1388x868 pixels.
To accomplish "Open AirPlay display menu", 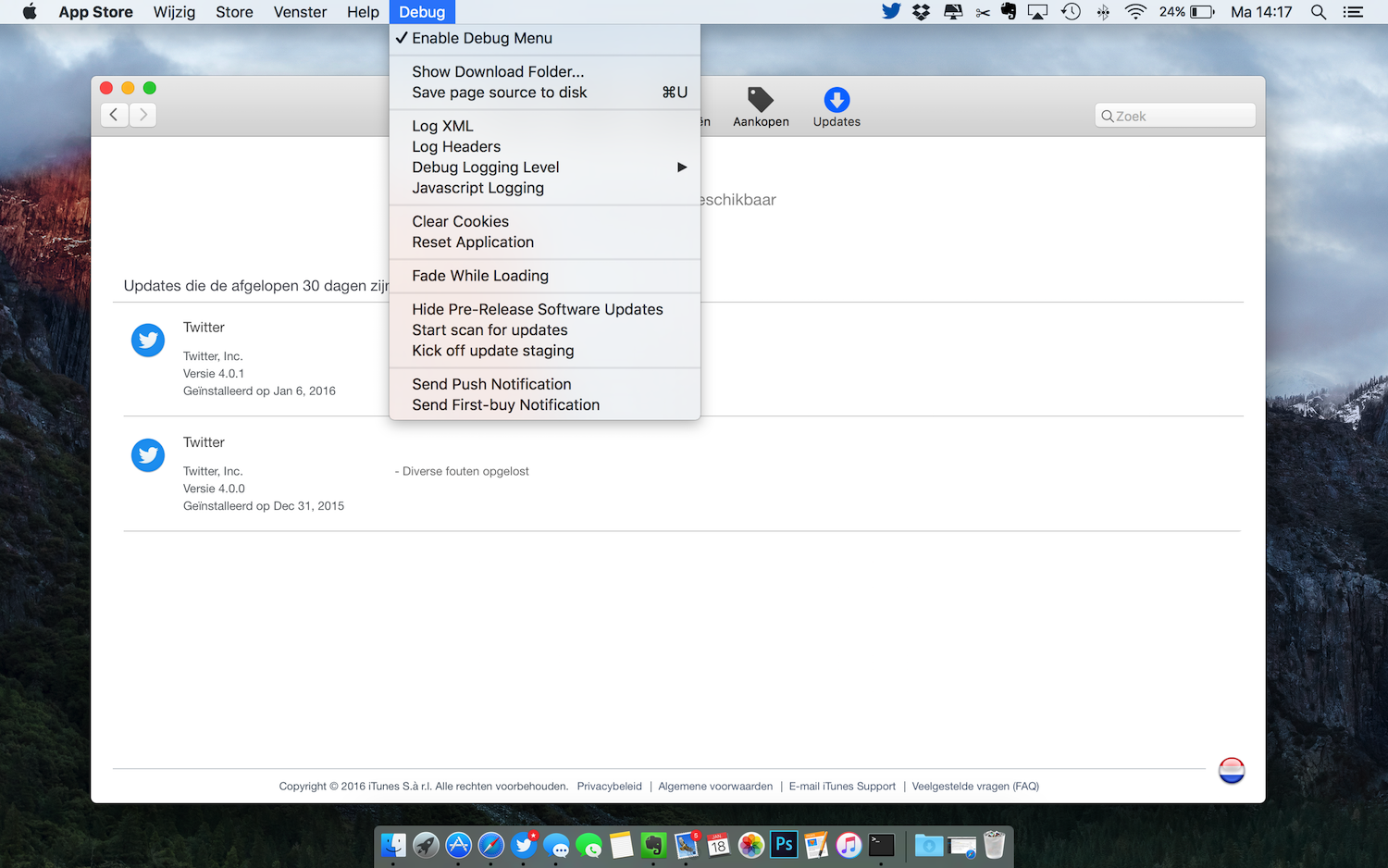I will tap(1038, 12).
